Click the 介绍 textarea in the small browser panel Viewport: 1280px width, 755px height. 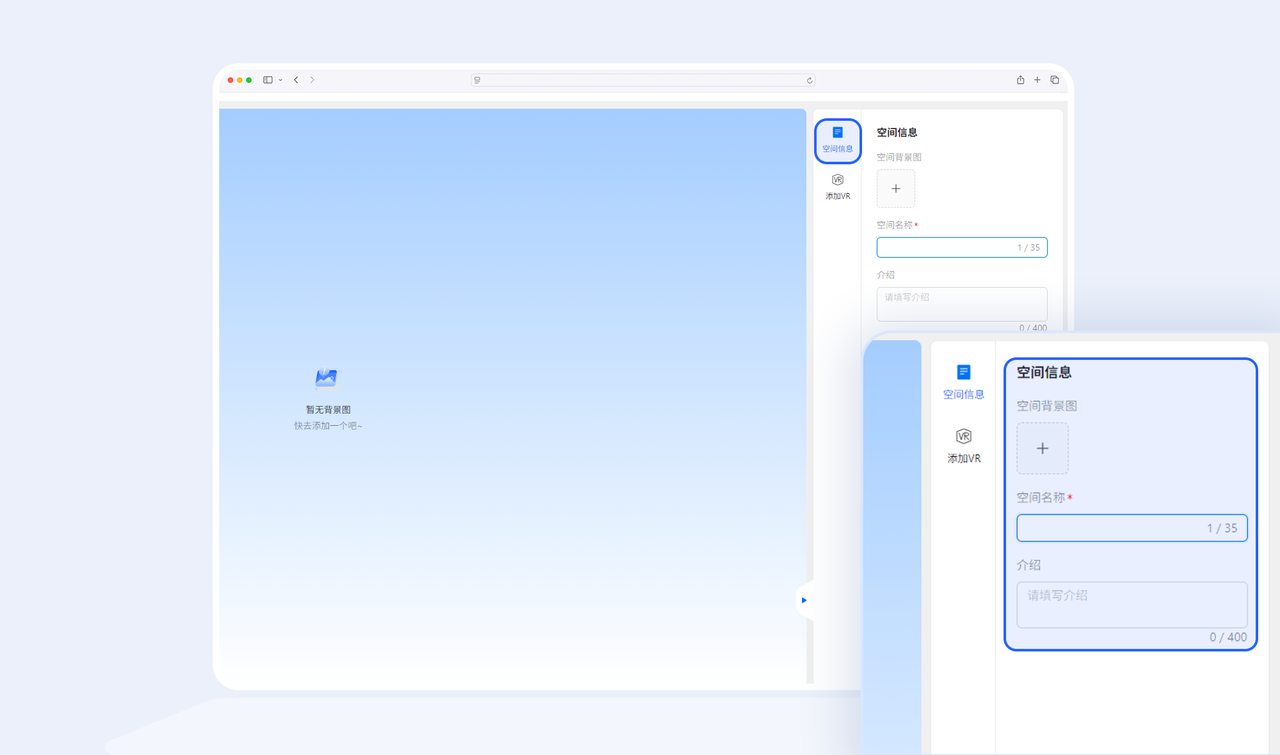coord(961,304)
